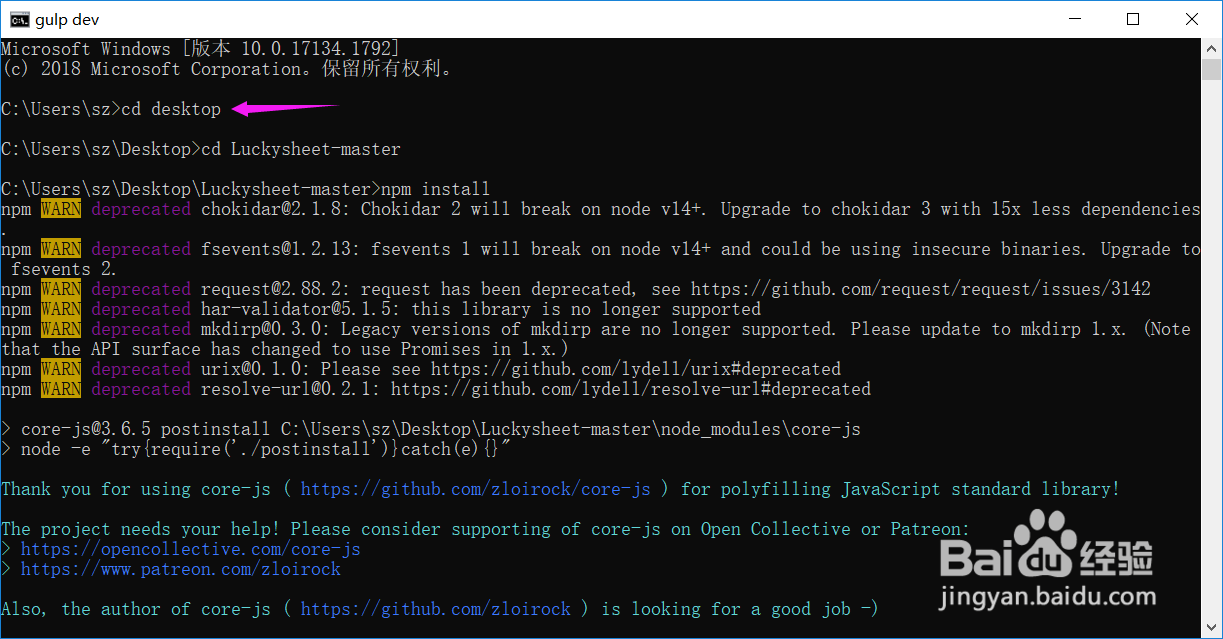This screenshot has height=639, width=1223.
Task: Click 'Microsoft Windows' version line
Action: coord(201,49)
